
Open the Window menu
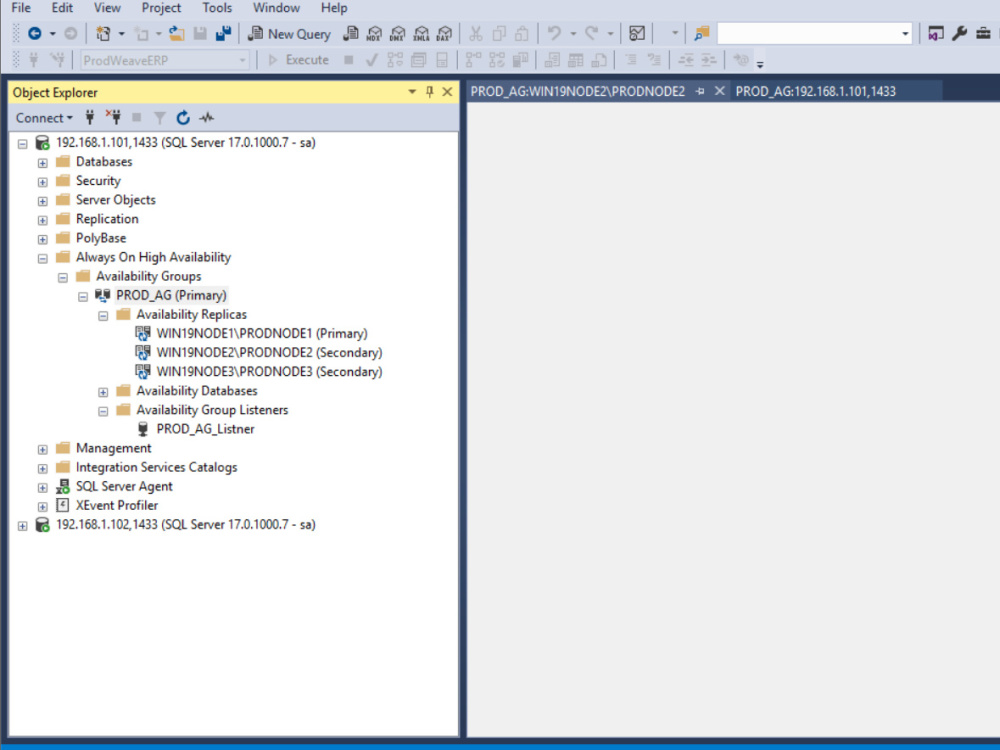tap(276, 8)
